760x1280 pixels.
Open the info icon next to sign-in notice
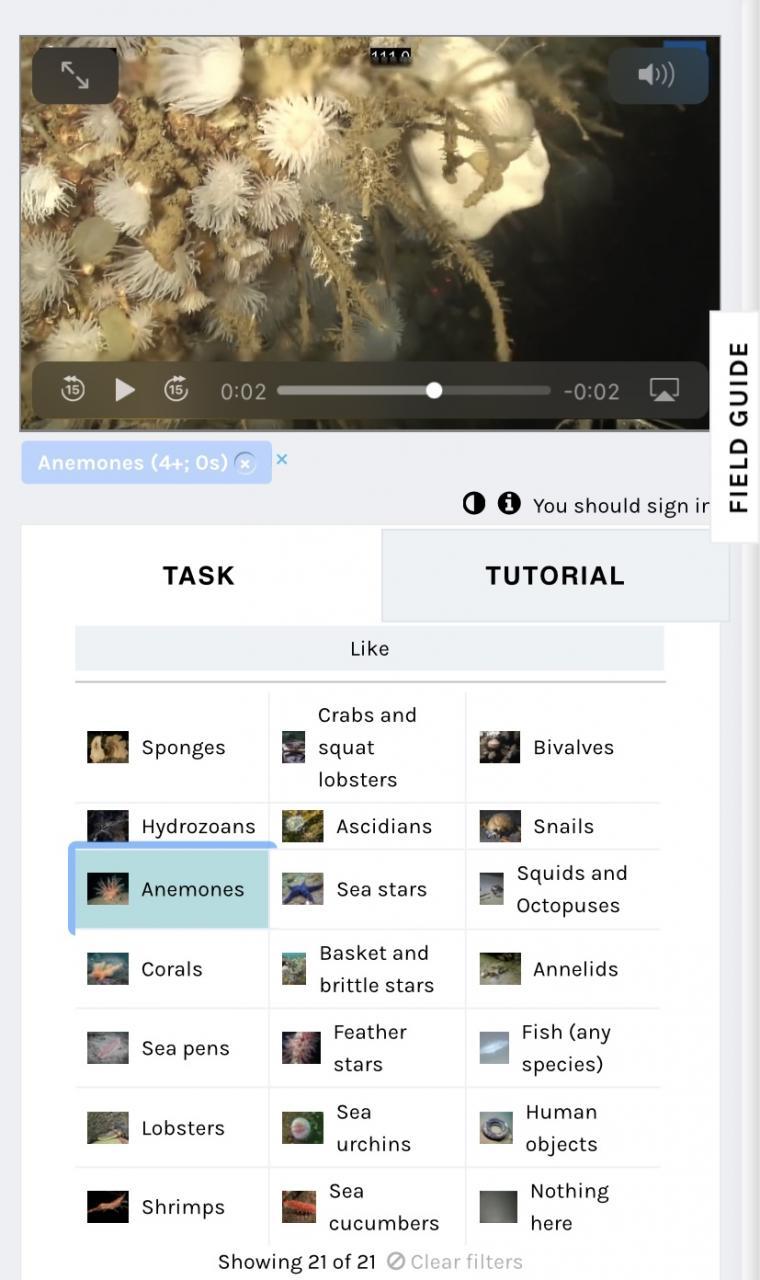[x=509, y=503]
